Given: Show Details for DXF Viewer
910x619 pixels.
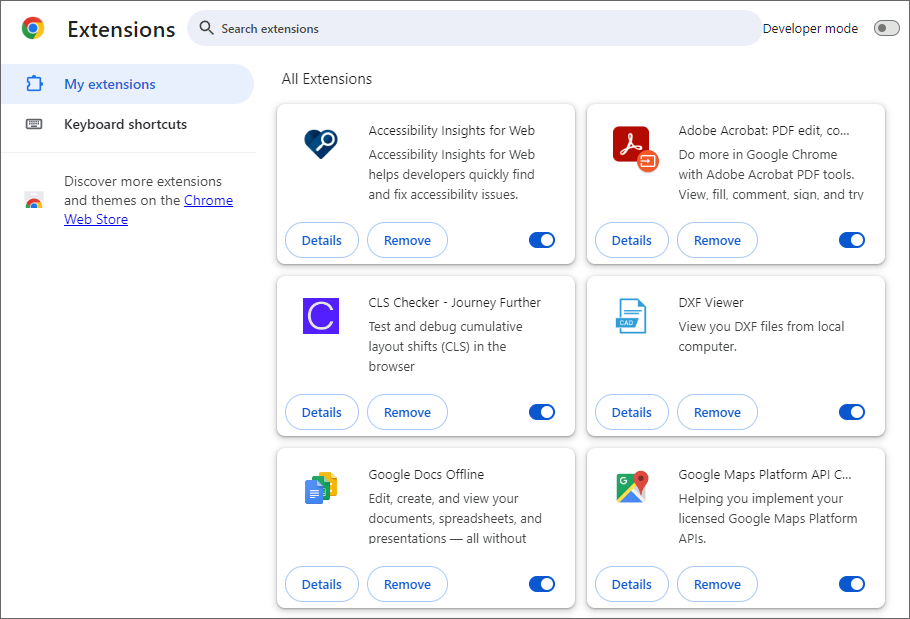Looking at the screenshot, I should (631, 412).
